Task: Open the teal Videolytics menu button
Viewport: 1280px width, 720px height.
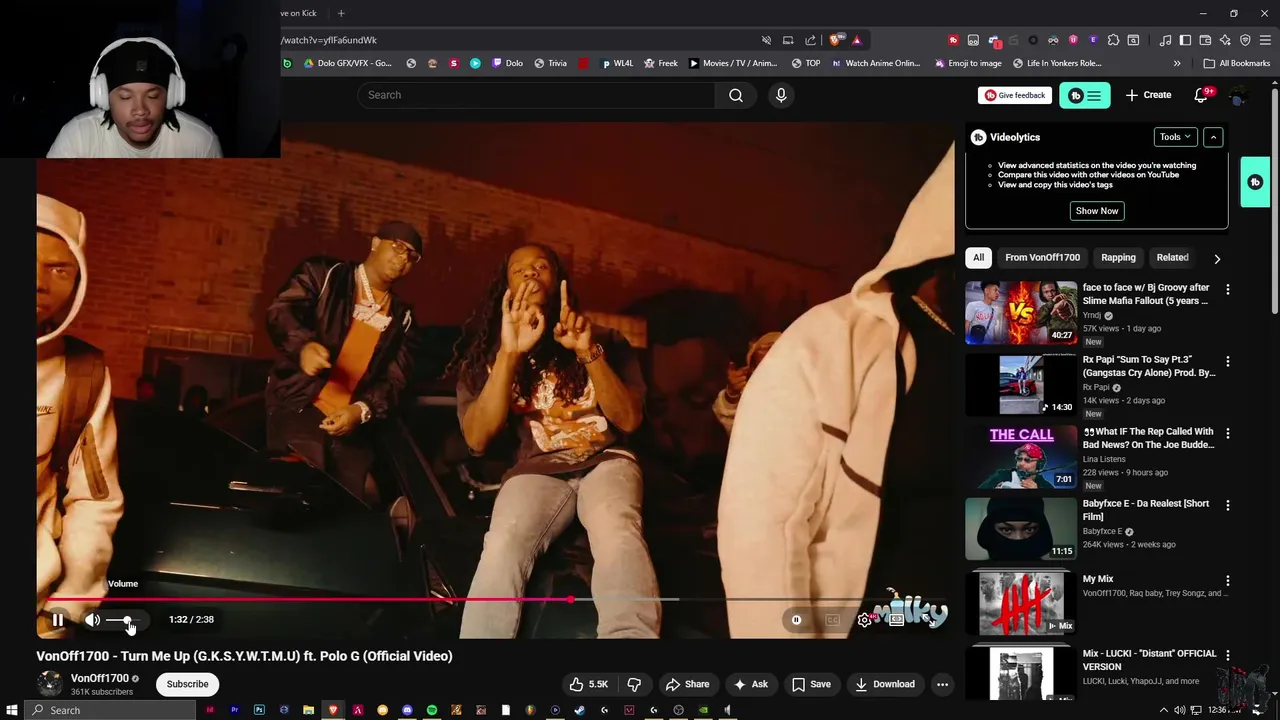Action: pyautogui.click(x=1085, y=95)
